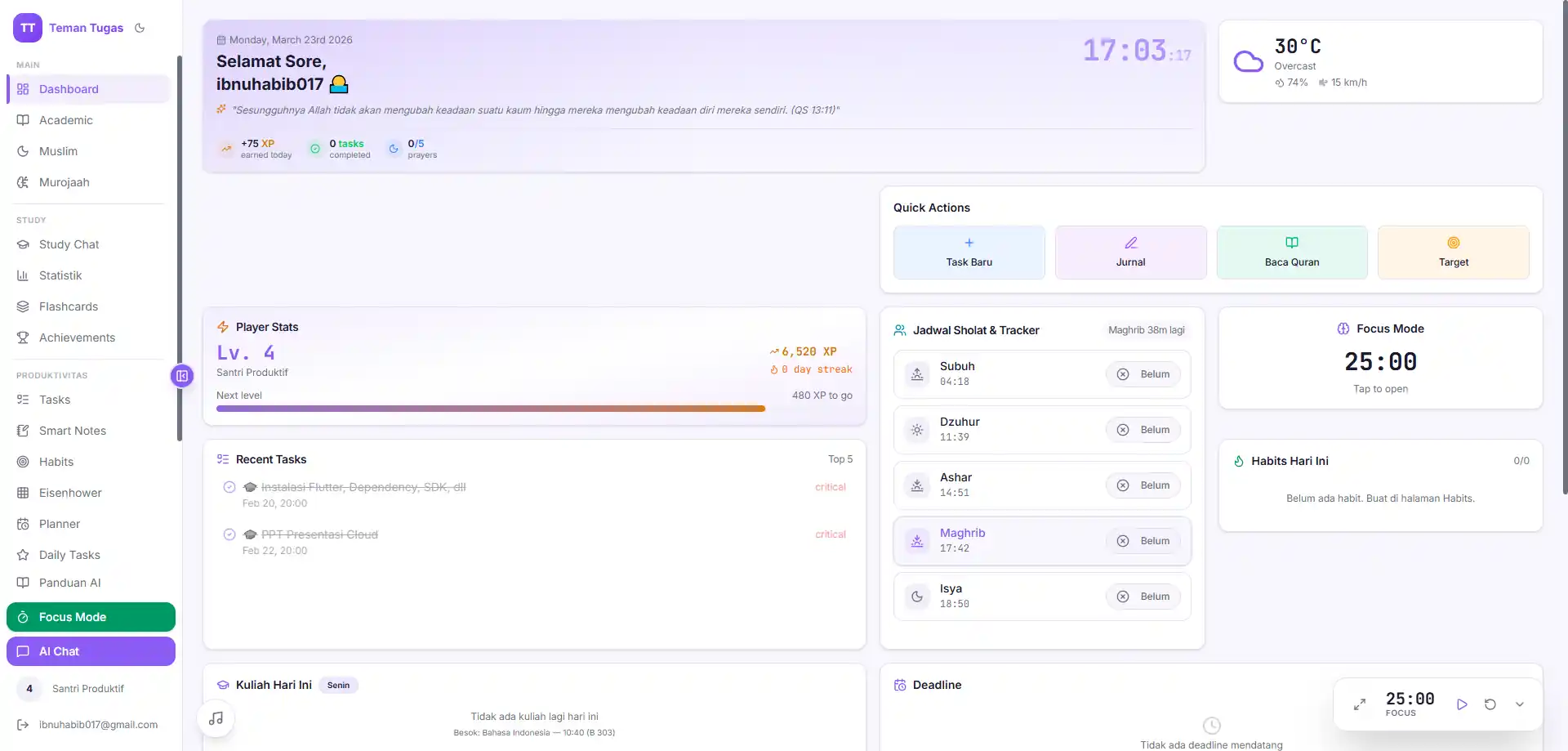Screen dimensions: 1568x751
Task: Mark Subuh prayer as done
Action: click(1143, 374)
